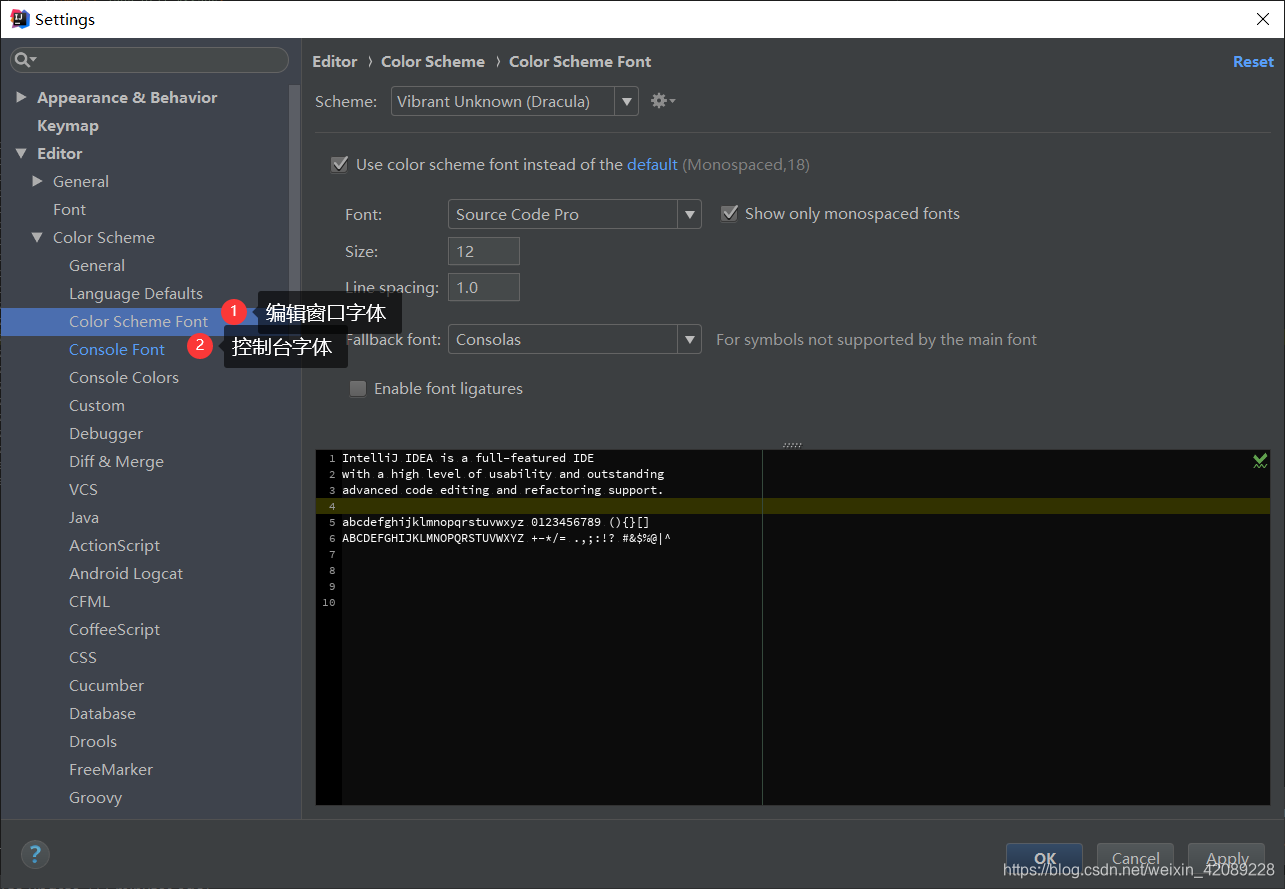The height and width of the screenshot is (889, 1285).
Task: Click the OK button
Action: (1044, 858)
